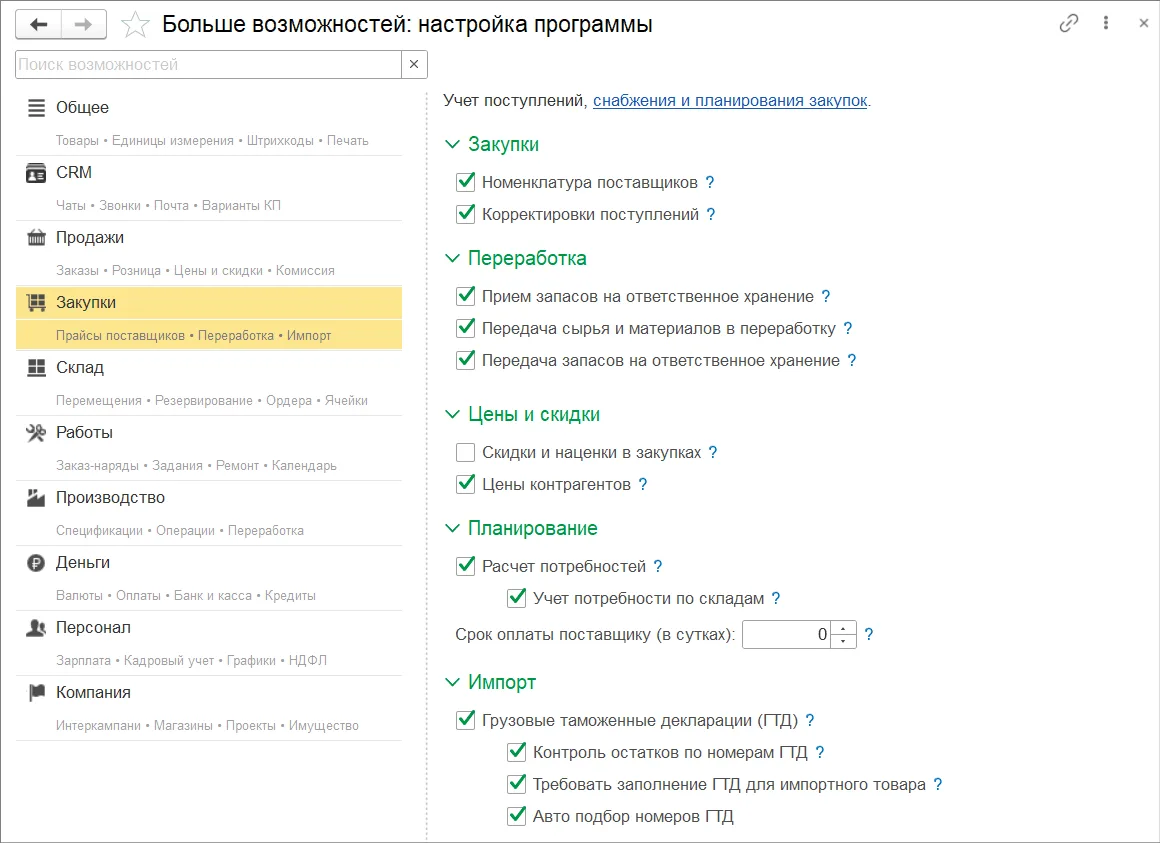Open help for Скидки и наценки в закупках
The image size is (1160, 843).
coord(712,453)
